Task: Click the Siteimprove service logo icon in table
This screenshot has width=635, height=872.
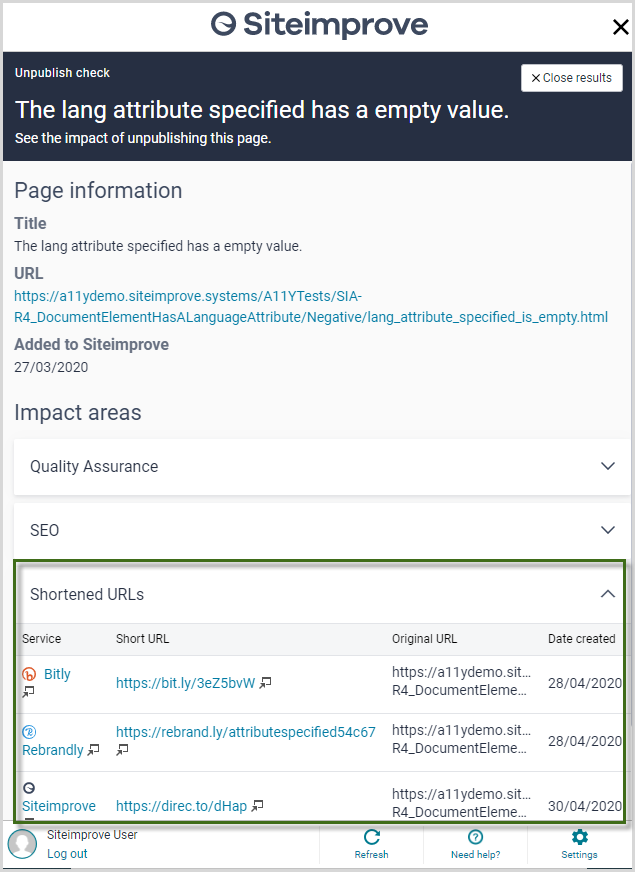Action: (29, 788)
